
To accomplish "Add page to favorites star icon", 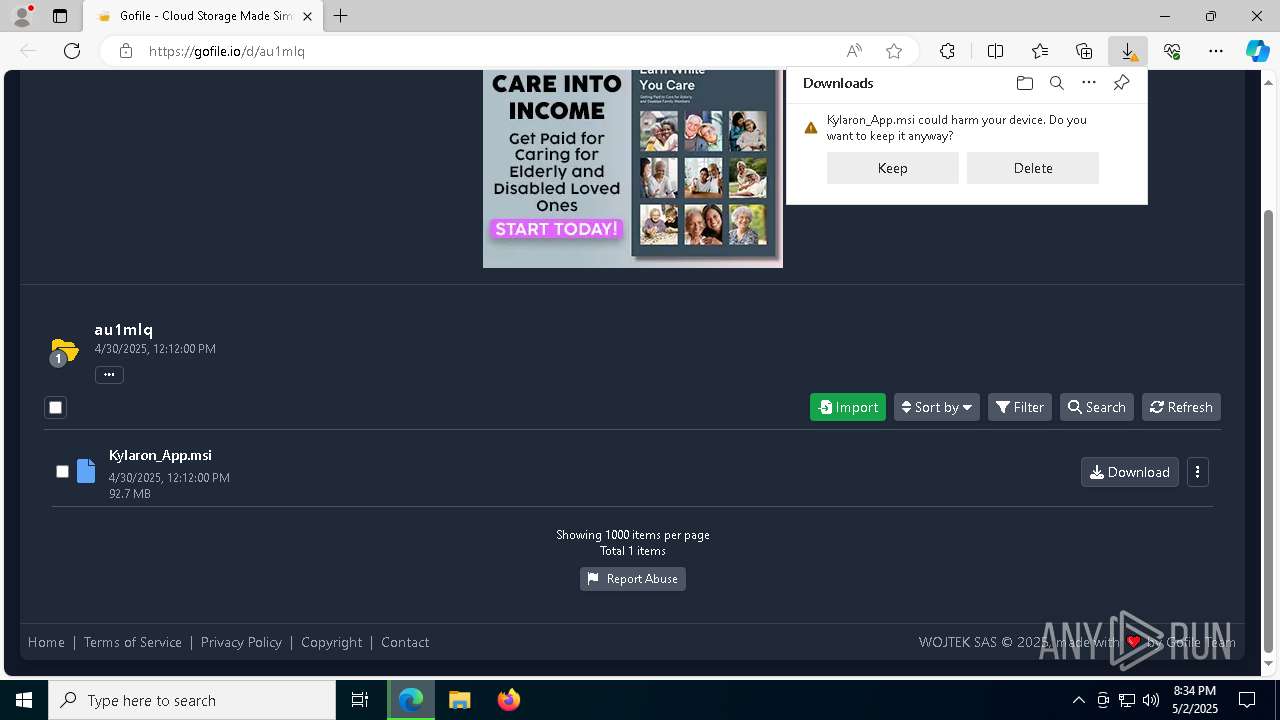I will tap(894, 51).
